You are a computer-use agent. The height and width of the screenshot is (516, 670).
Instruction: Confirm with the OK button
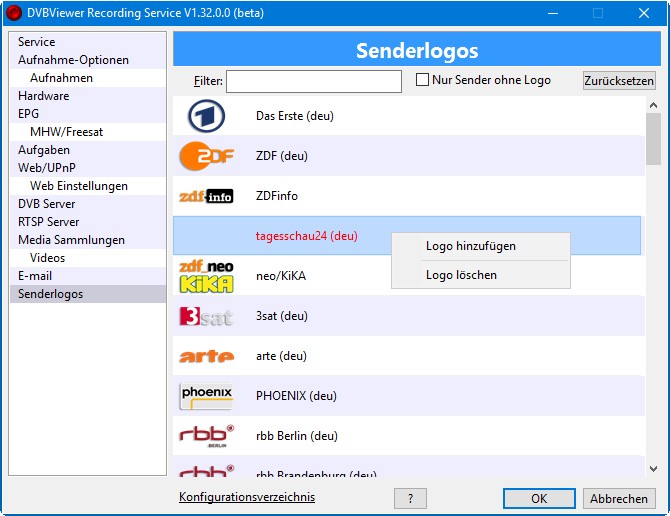point(539,498)
